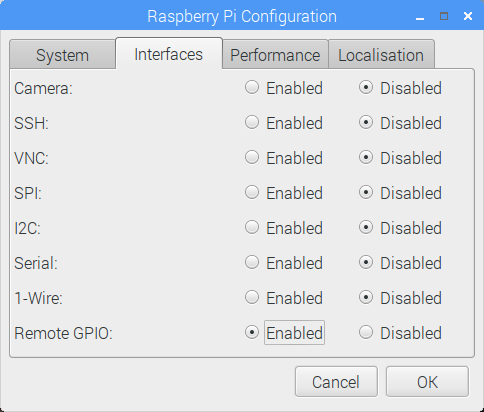This screenshot has width=484, height=412.
Task: Open the Performance tab
Action: pyautogui.click(x=275, y=55)
